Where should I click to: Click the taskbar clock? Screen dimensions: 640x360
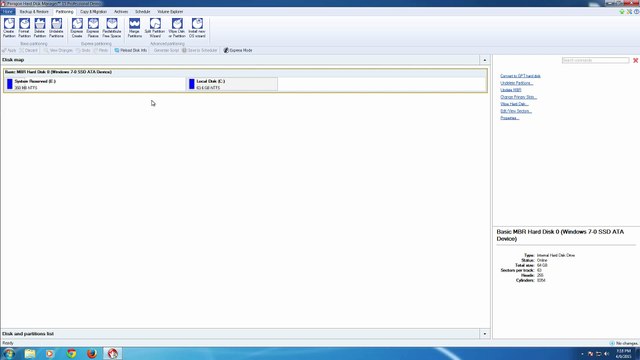(624, 354)
